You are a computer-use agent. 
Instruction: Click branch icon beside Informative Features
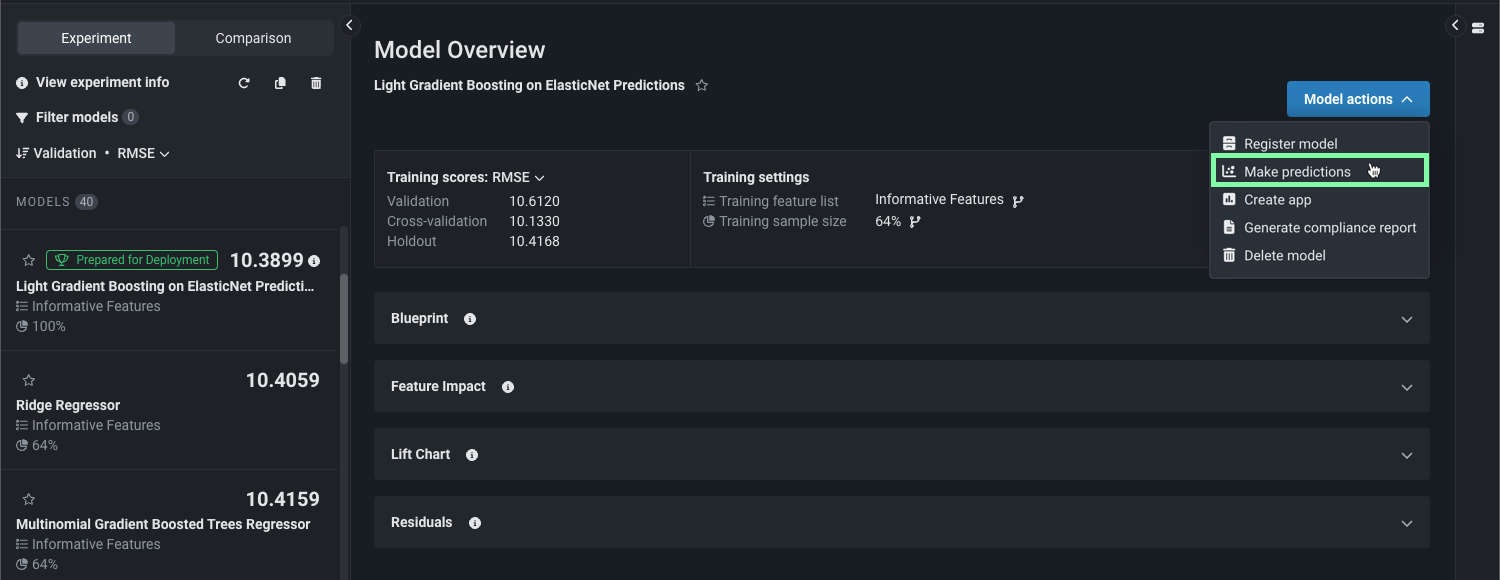coord(1018,200)
